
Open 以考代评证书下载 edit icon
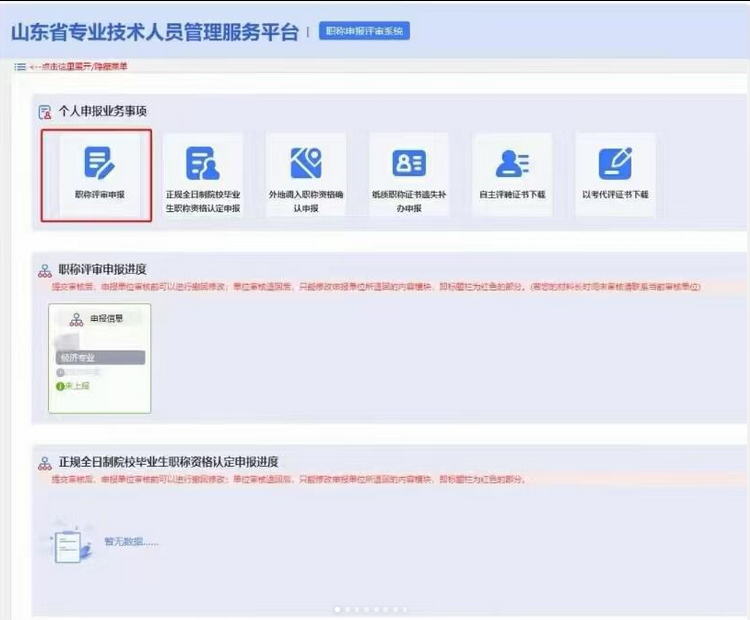(615, 163)
